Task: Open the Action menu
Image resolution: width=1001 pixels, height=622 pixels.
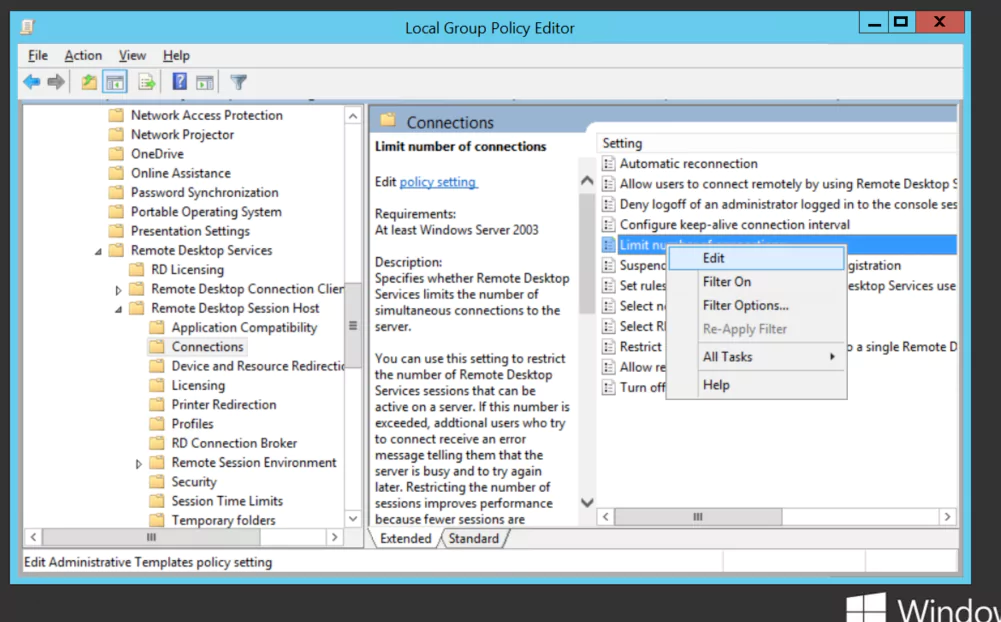Action: (x=83, y=56)
